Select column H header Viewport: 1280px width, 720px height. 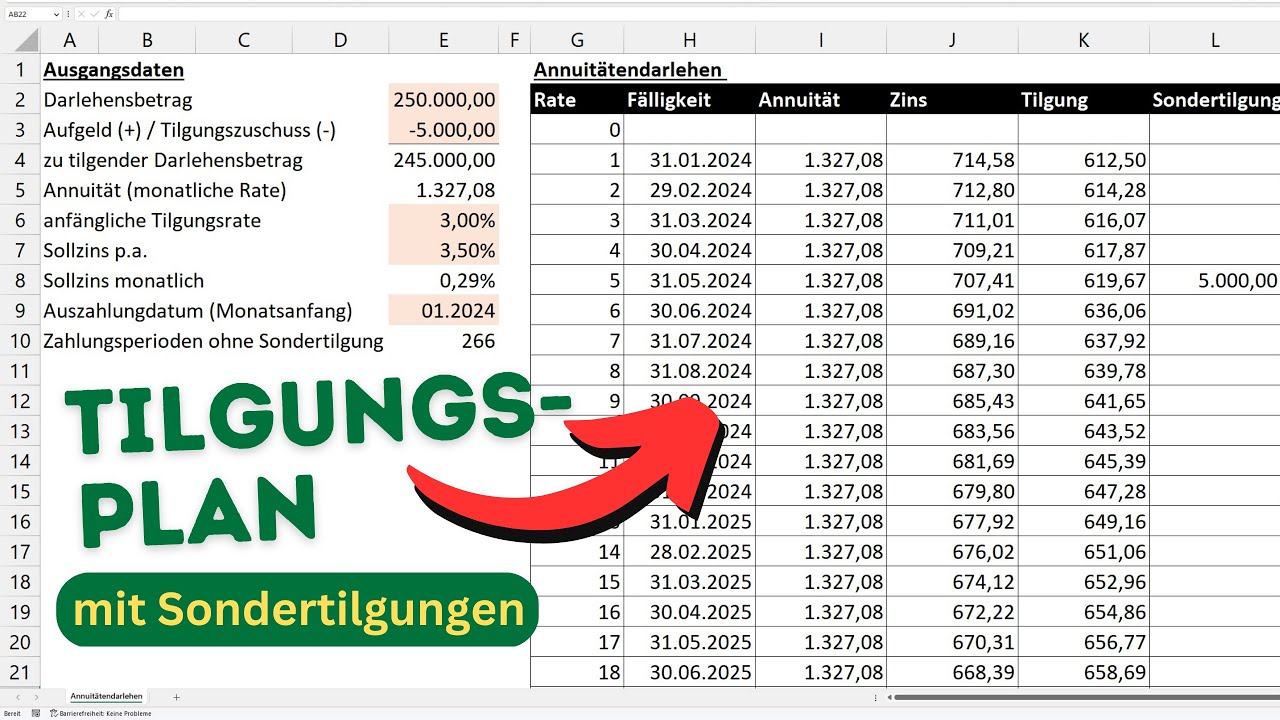[x=689, y=40]
